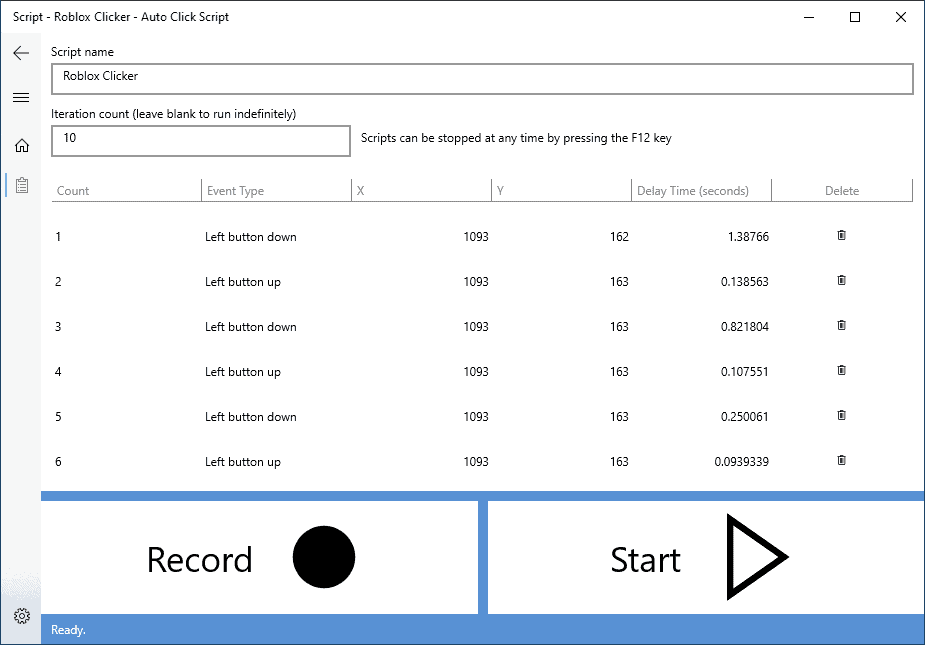Image resolution: width=925 pixels, height=645 pixels.
Task: Click the Count column header
Action: [75, 190]
